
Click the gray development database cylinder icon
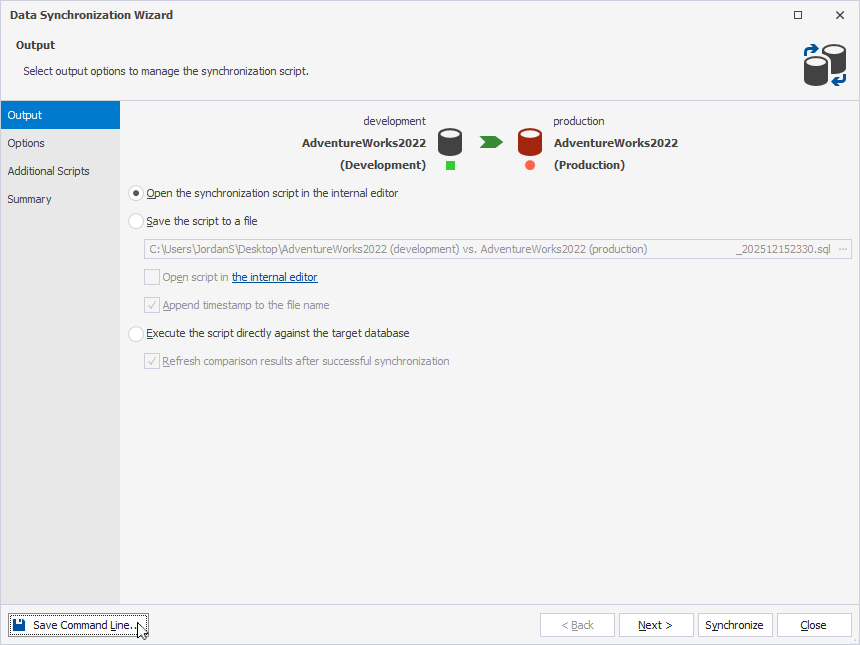point(450,143)
